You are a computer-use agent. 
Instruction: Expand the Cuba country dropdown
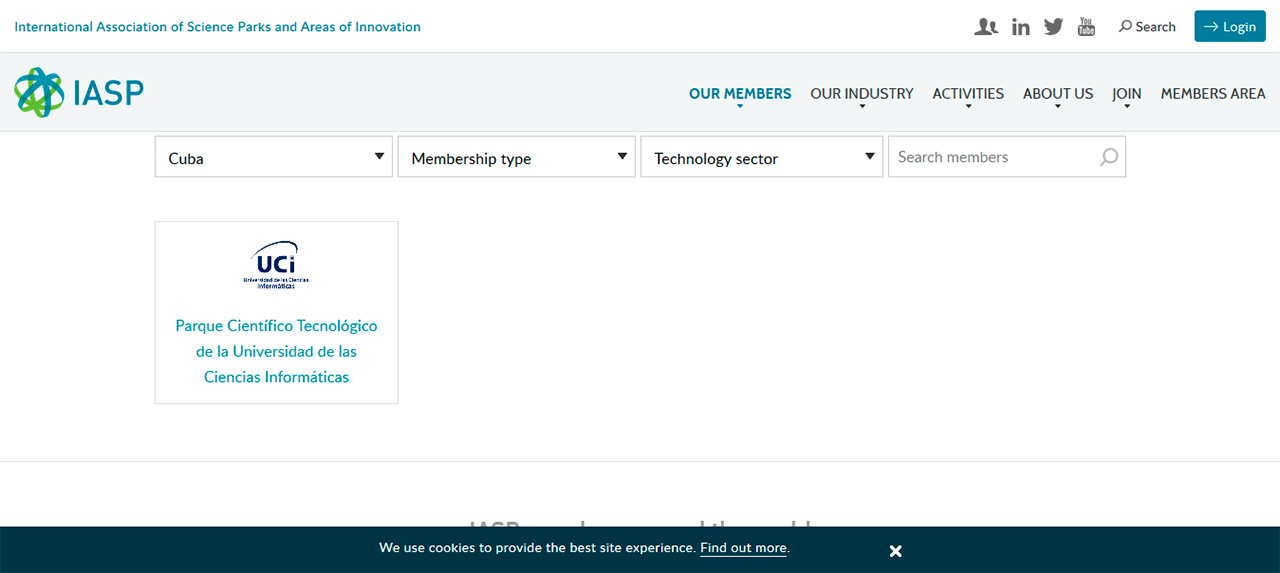[x=274, y=157]
